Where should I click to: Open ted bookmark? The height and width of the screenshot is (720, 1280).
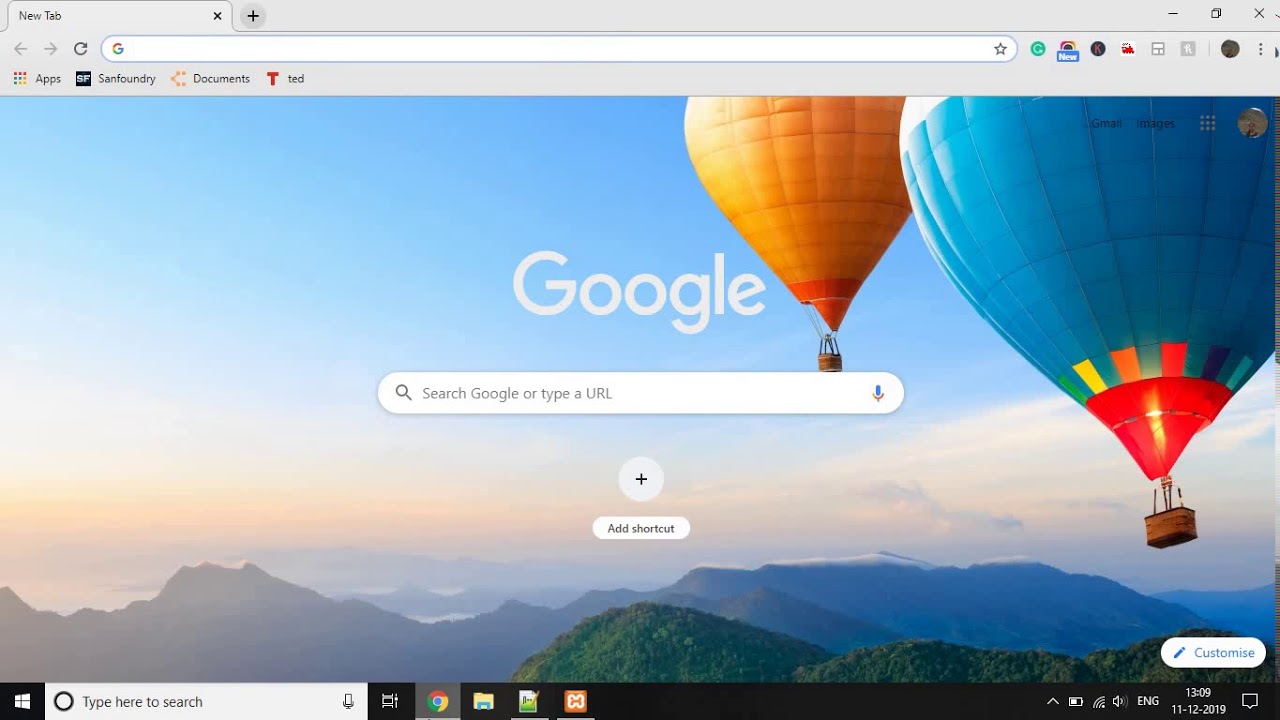285,79
